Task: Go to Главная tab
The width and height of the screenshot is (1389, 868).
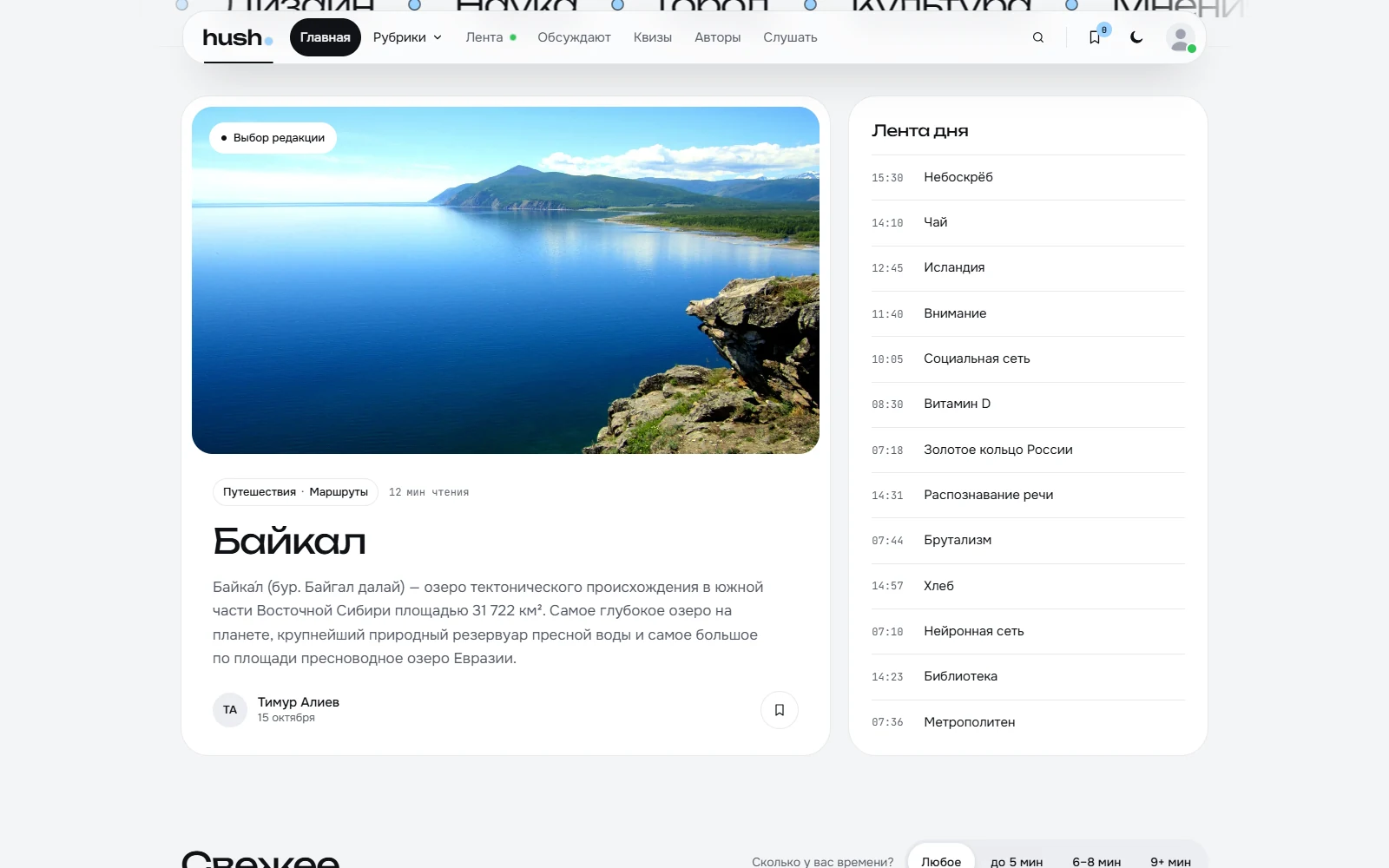Action: coord(326,37)
